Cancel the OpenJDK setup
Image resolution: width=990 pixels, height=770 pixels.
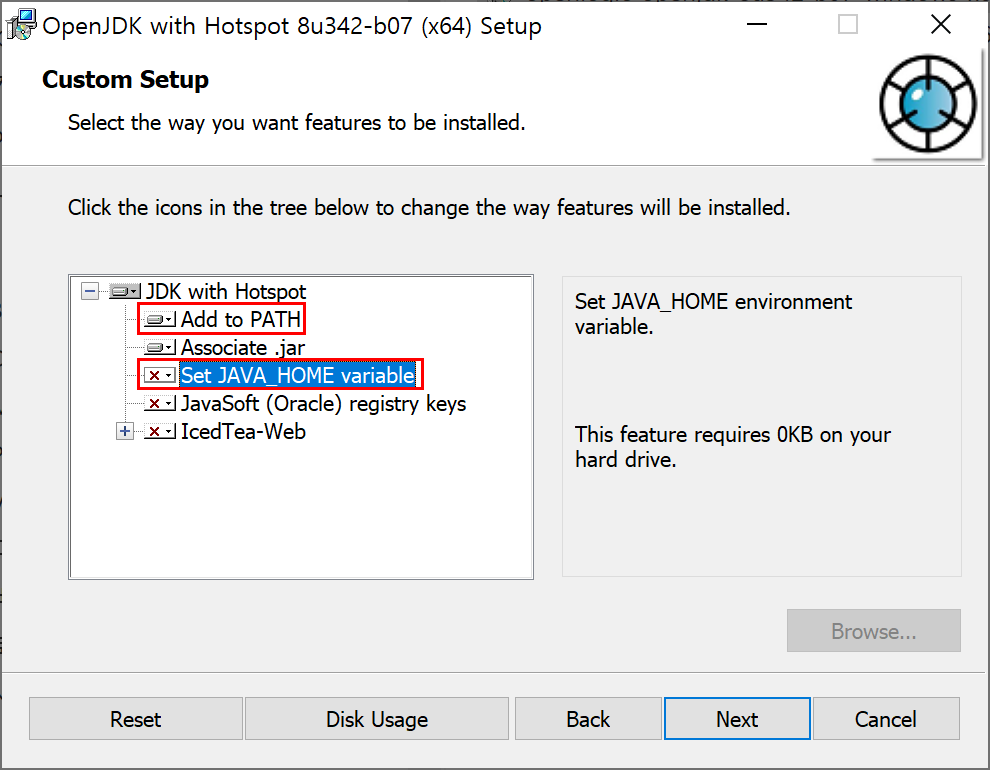coord(886,719)
